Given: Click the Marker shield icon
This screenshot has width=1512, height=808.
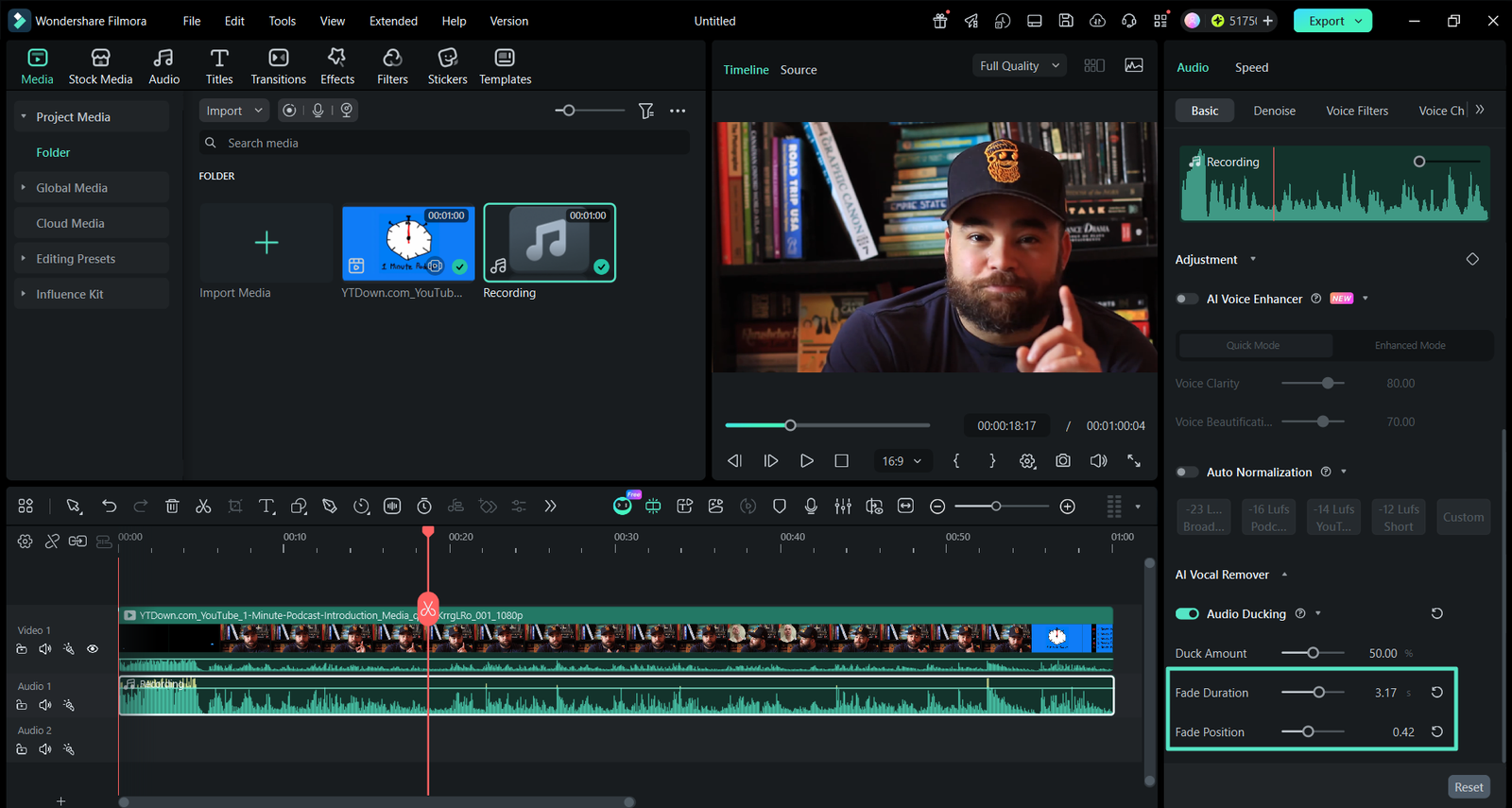Looking at the screenshot, I should 780,507.
